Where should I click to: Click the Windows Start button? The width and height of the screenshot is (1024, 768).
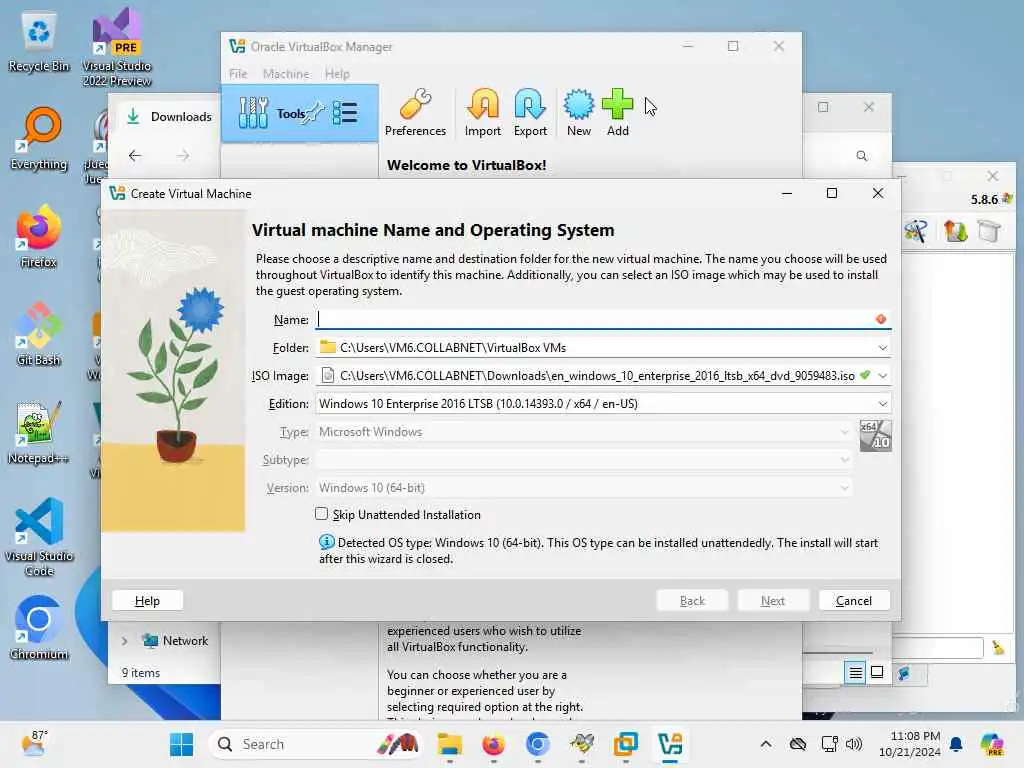pos(181,744)
